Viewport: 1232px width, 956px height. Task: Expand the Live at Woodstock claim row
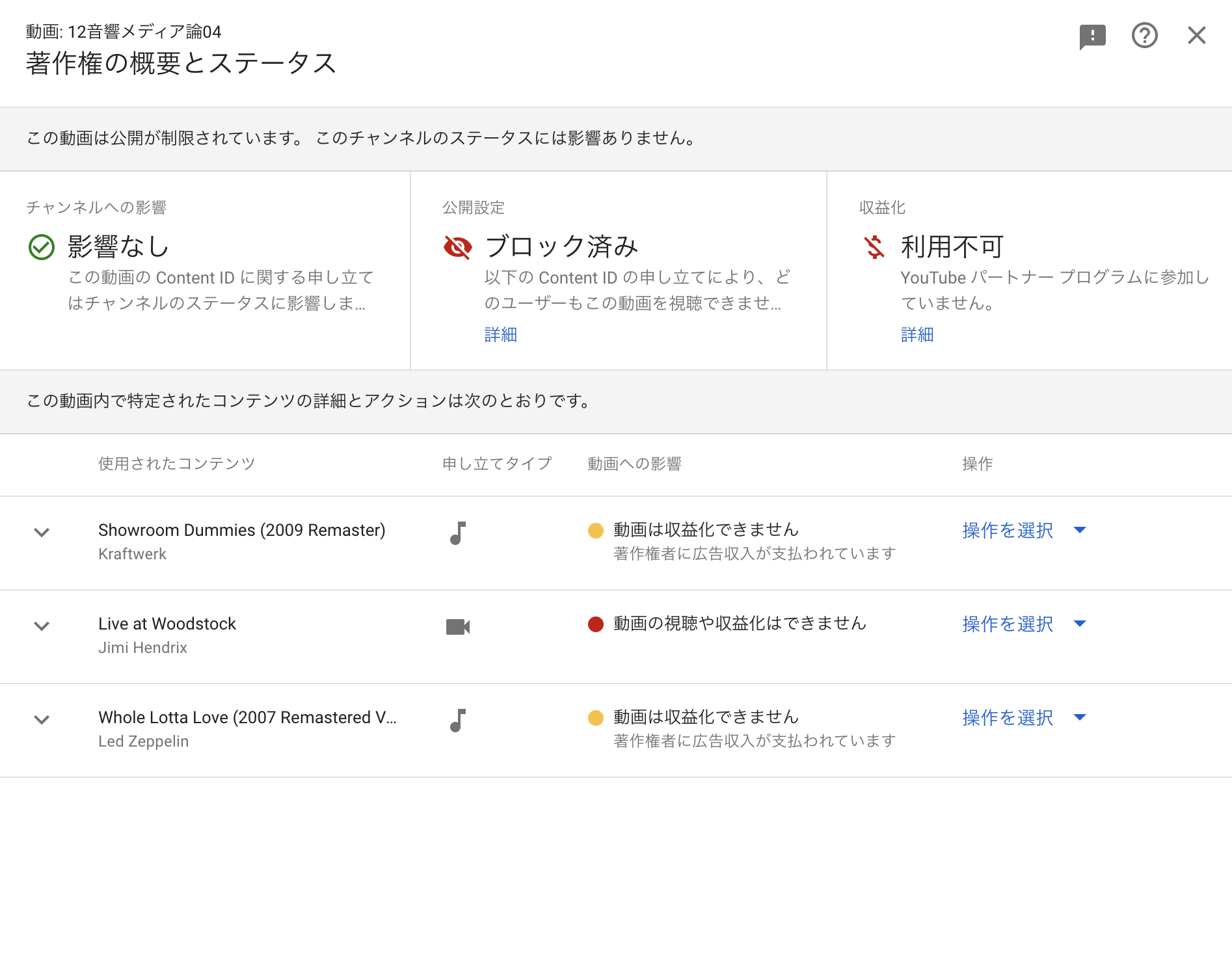(x=42, y=626)
